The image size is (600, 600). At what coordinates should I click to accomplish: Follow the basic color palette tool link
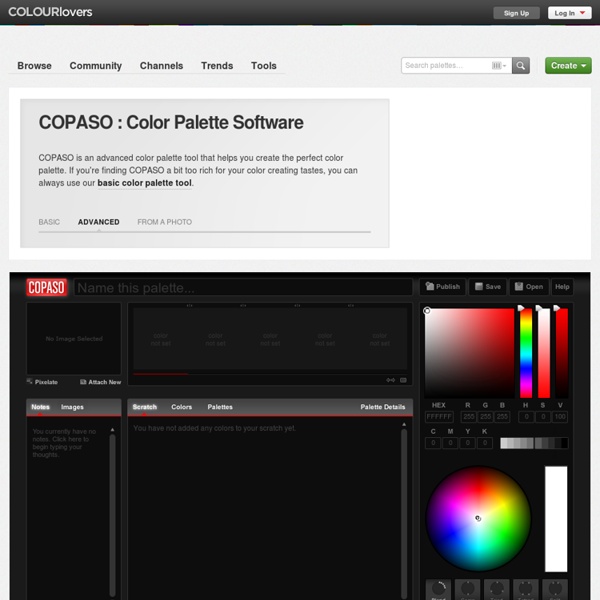click(145, 183)
